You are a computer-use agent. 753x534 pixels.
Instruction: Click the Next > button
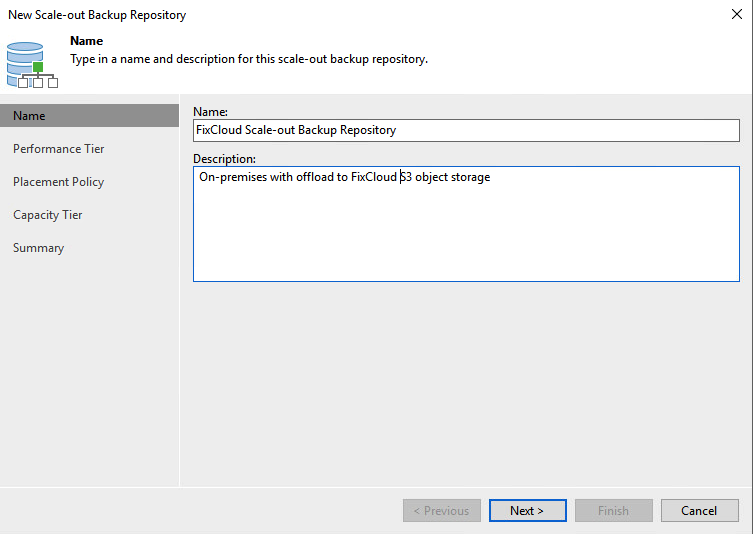527,510
